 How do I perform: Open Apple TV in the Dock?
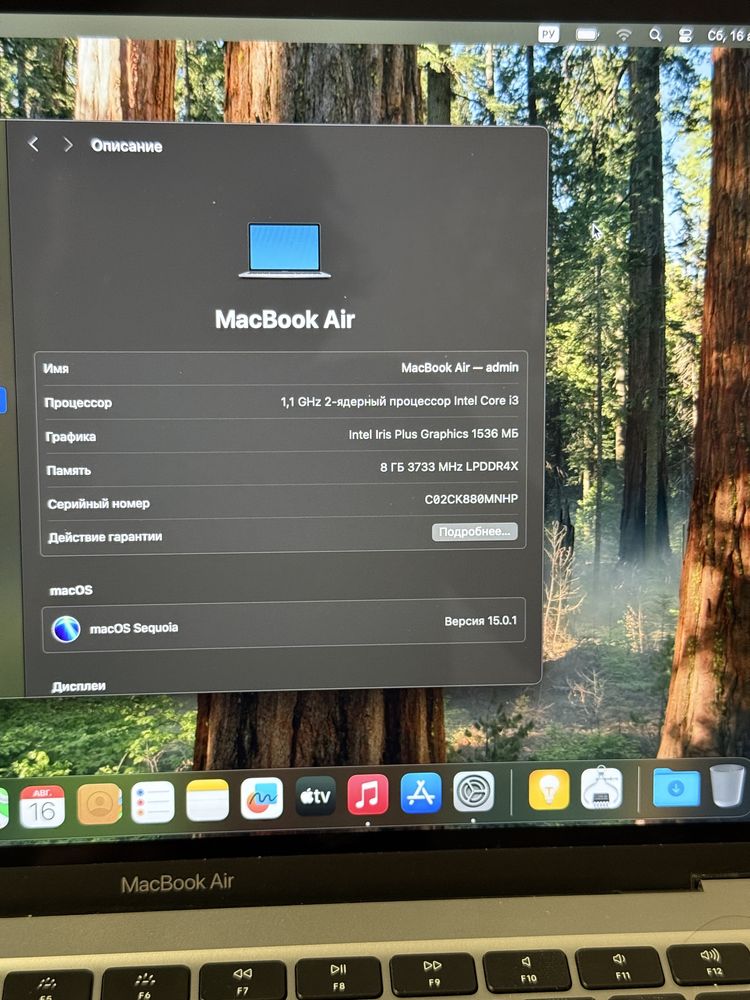(x=315, y=796)
